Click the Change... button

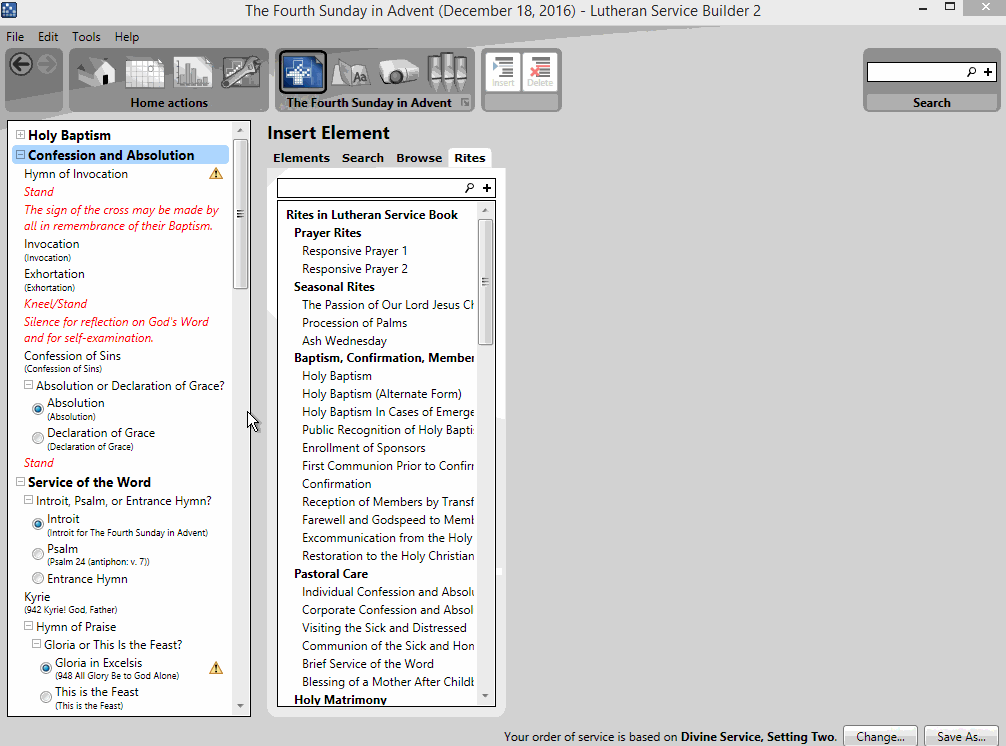pos(880,736)
